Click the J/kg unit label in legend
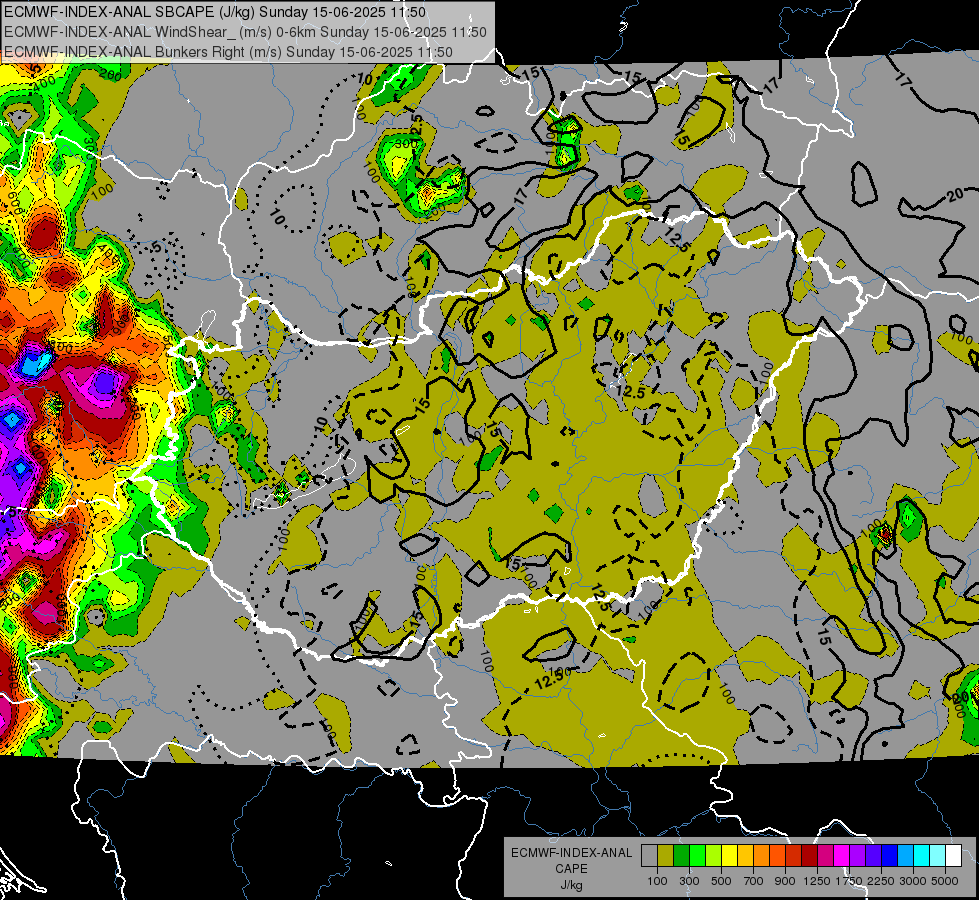 click(x=571, y=885)
